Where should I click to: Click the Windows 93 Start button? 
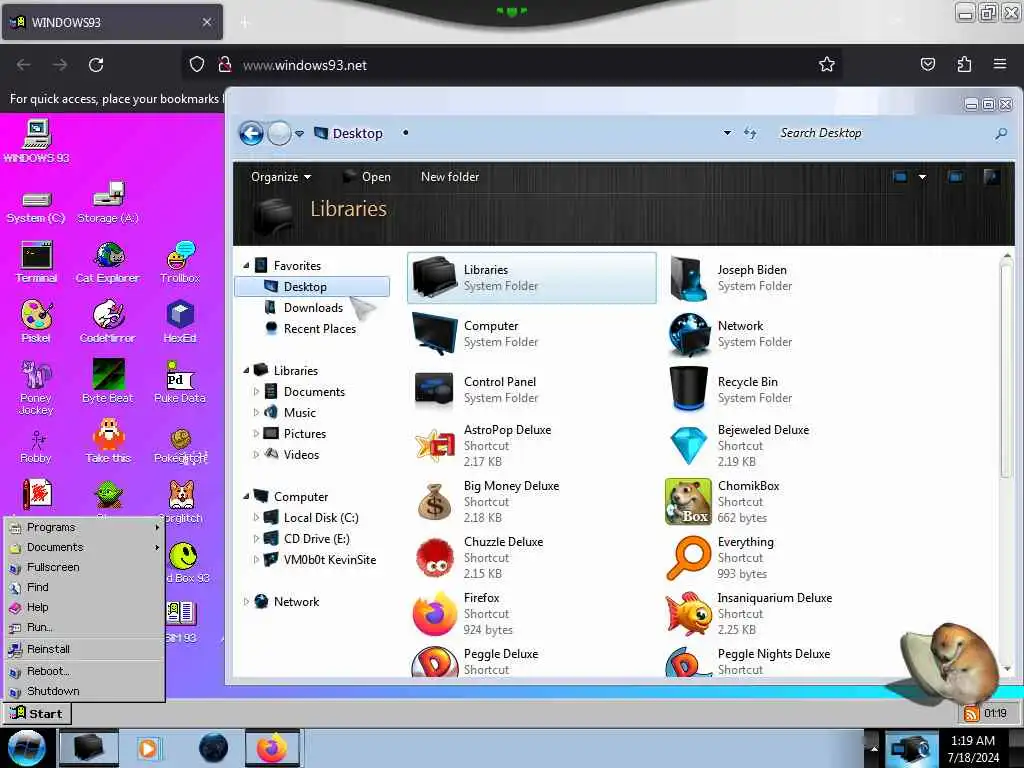coord(37,713)
